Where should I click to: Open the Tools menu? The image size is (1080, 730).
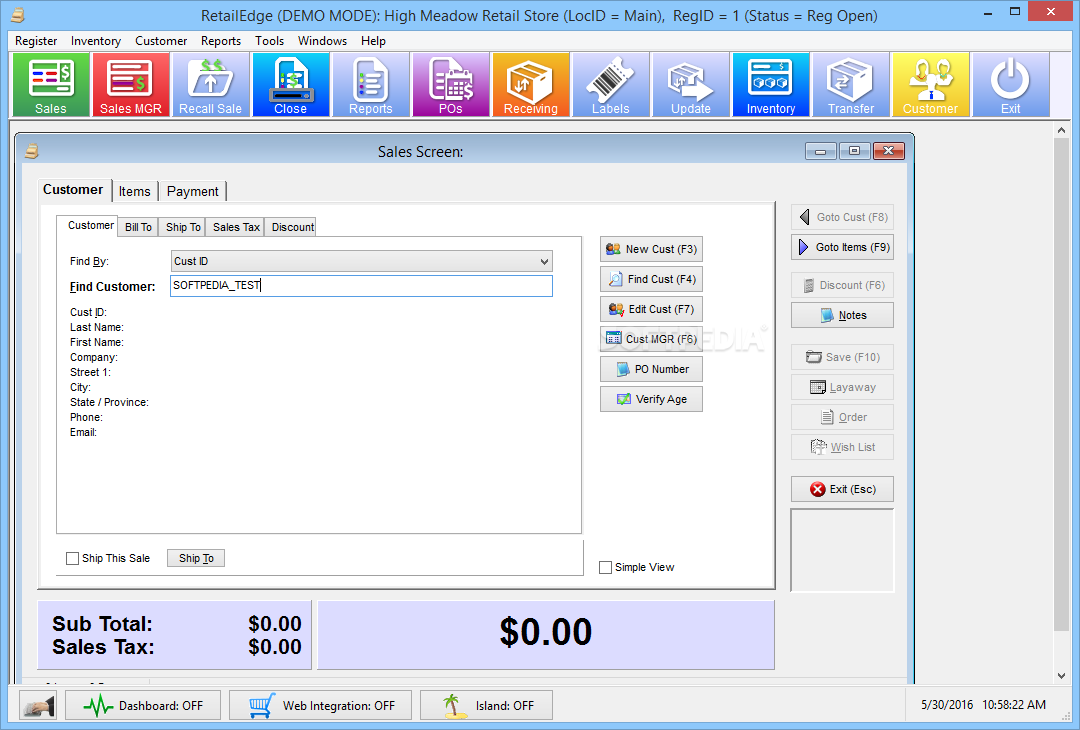[269, 41]
